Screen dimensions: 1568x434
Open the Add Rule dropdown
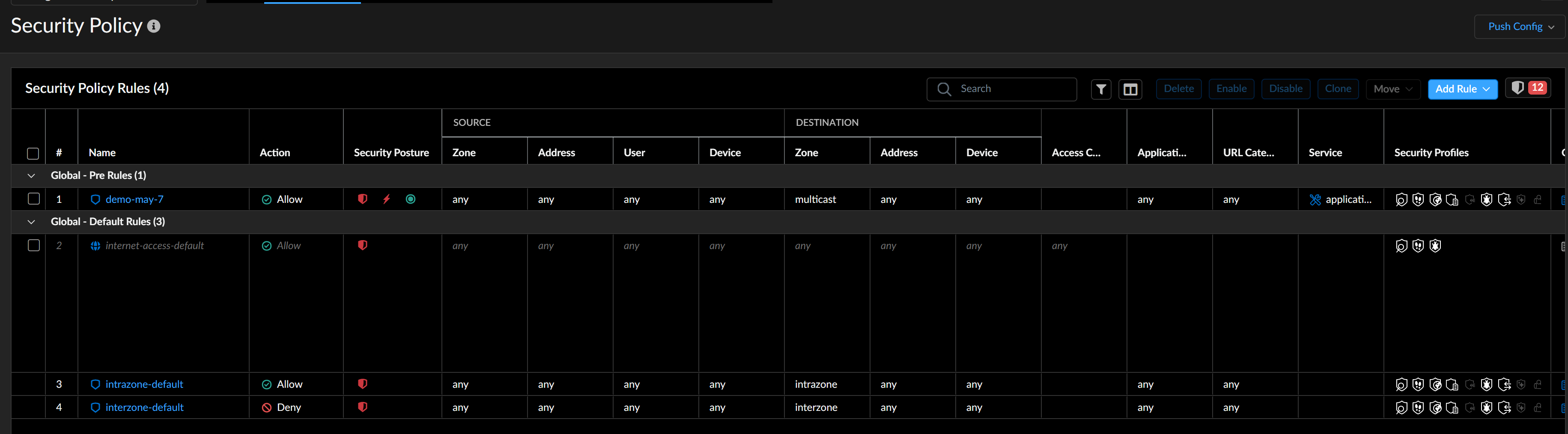1462,89
